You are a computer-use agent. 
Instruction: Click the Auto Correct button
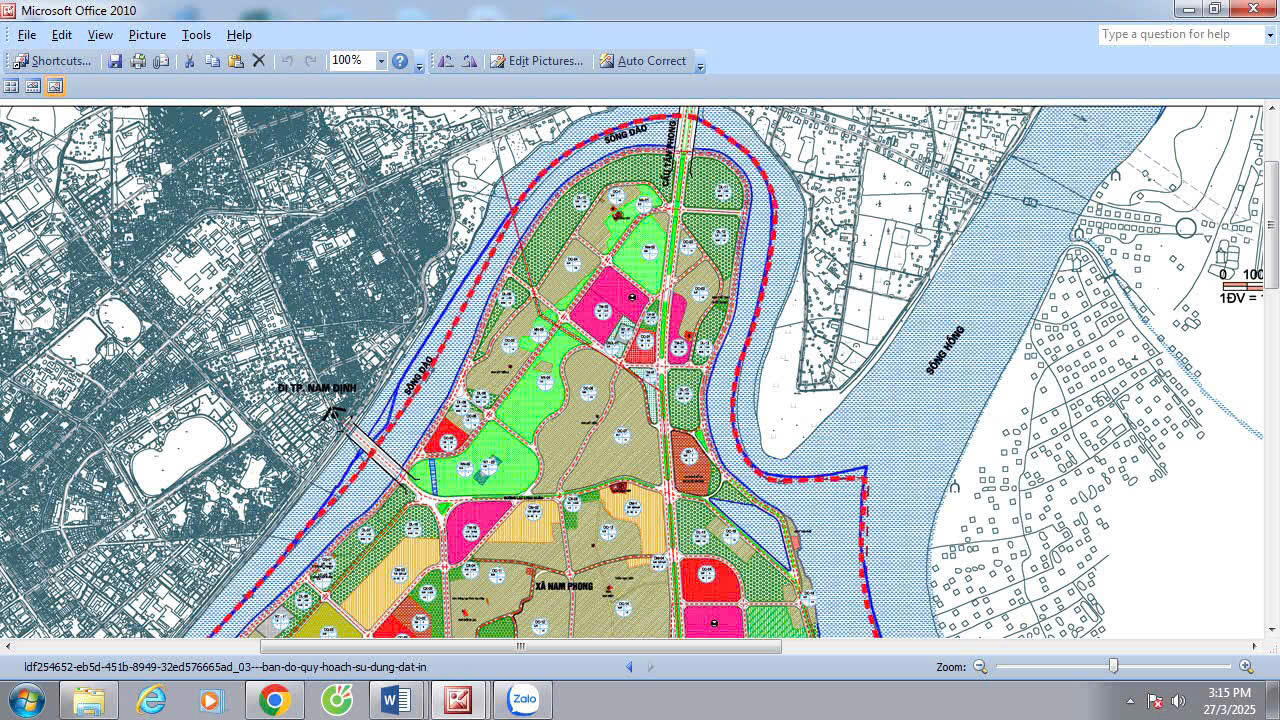click(642, 61)
